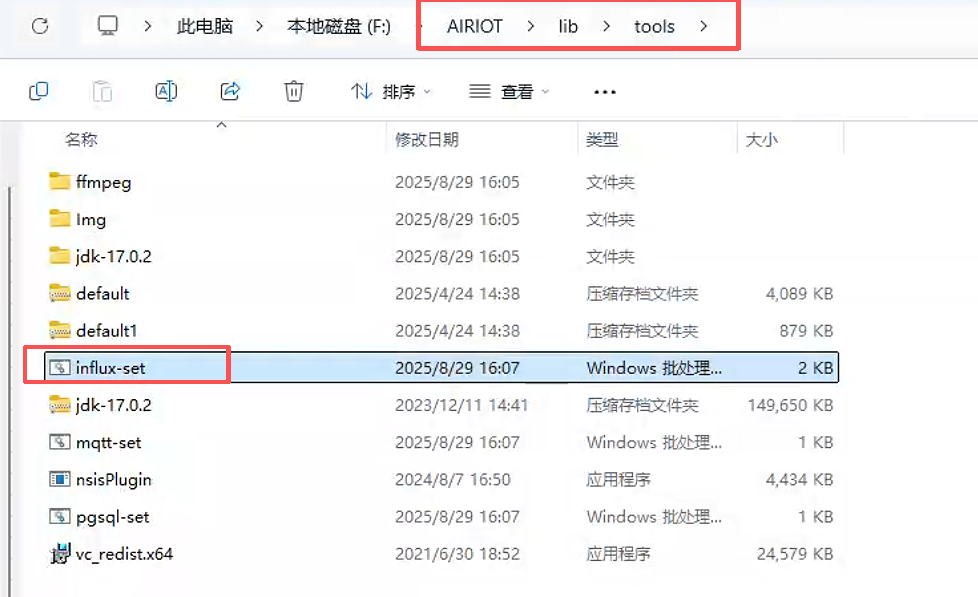The height and width of the screenshot is (597, 978).
Task: Expand chevron after lib
Action: pyautogui.click(x=606, y=26)
